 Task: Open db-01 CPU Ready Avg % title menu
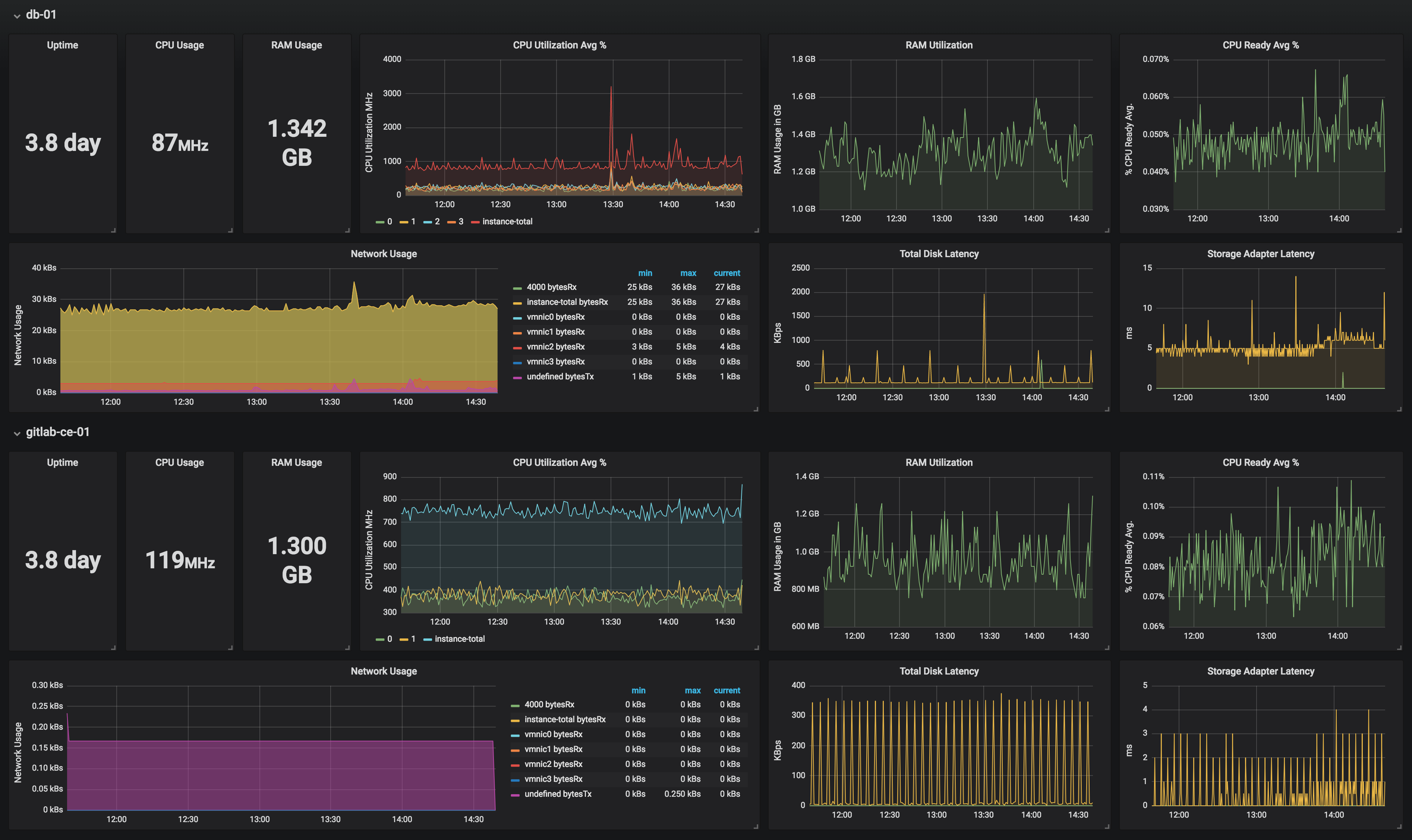click(x=1260, y=45)
